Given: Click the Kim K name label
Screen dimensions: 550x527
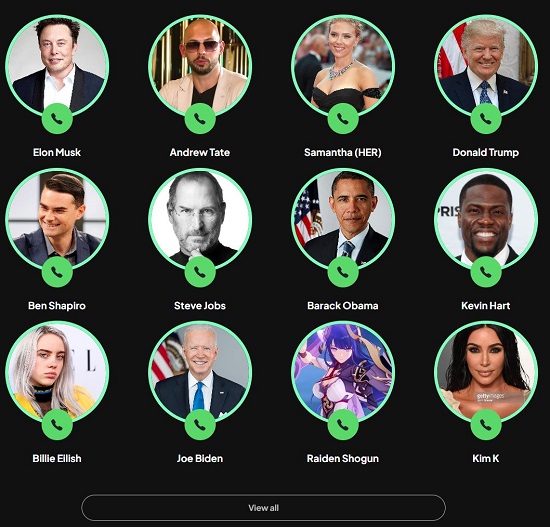Looking at the screenshot, I should [x=486, y=459].
